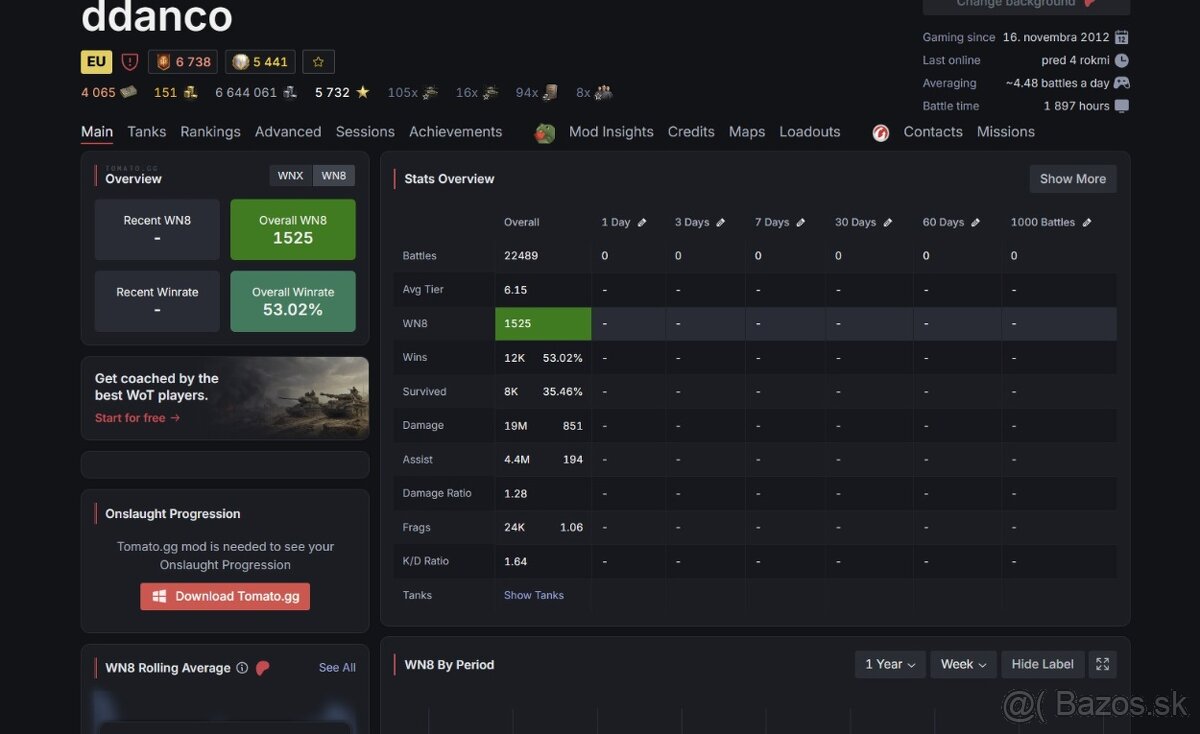
Task: Click the tomato icon before Mod Insights
Action: tap(545, 133)
